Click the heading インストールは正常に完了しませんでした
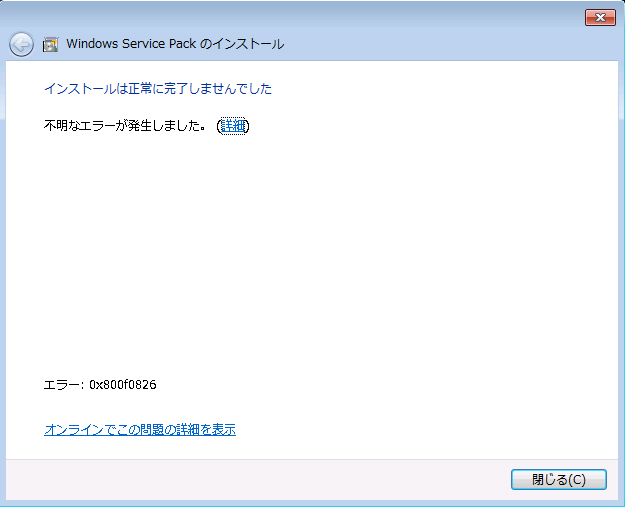This screenshot has height=507, width=625. coord(158,88)
